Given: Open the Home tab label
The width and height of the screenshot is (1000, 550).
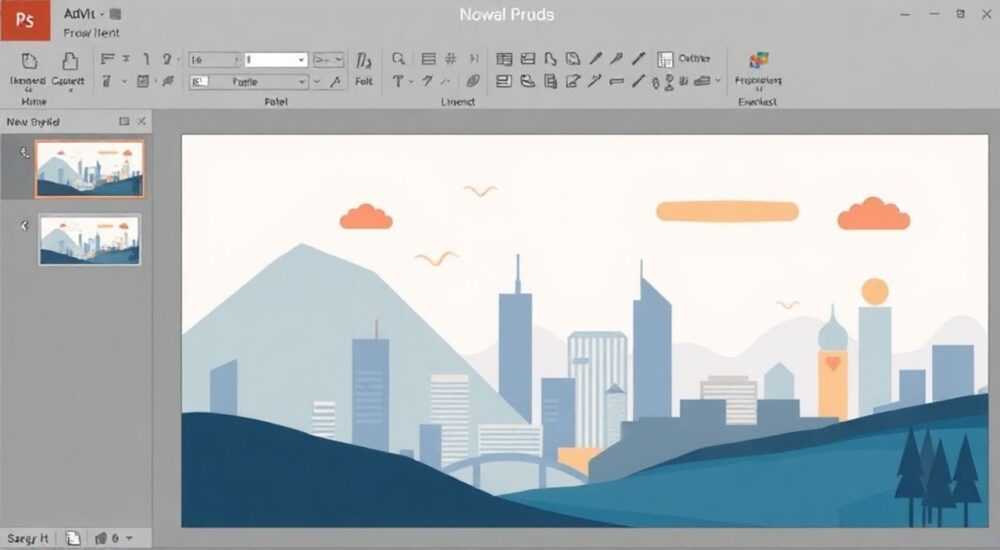Looking at the screenshot, I should point(34,101).
